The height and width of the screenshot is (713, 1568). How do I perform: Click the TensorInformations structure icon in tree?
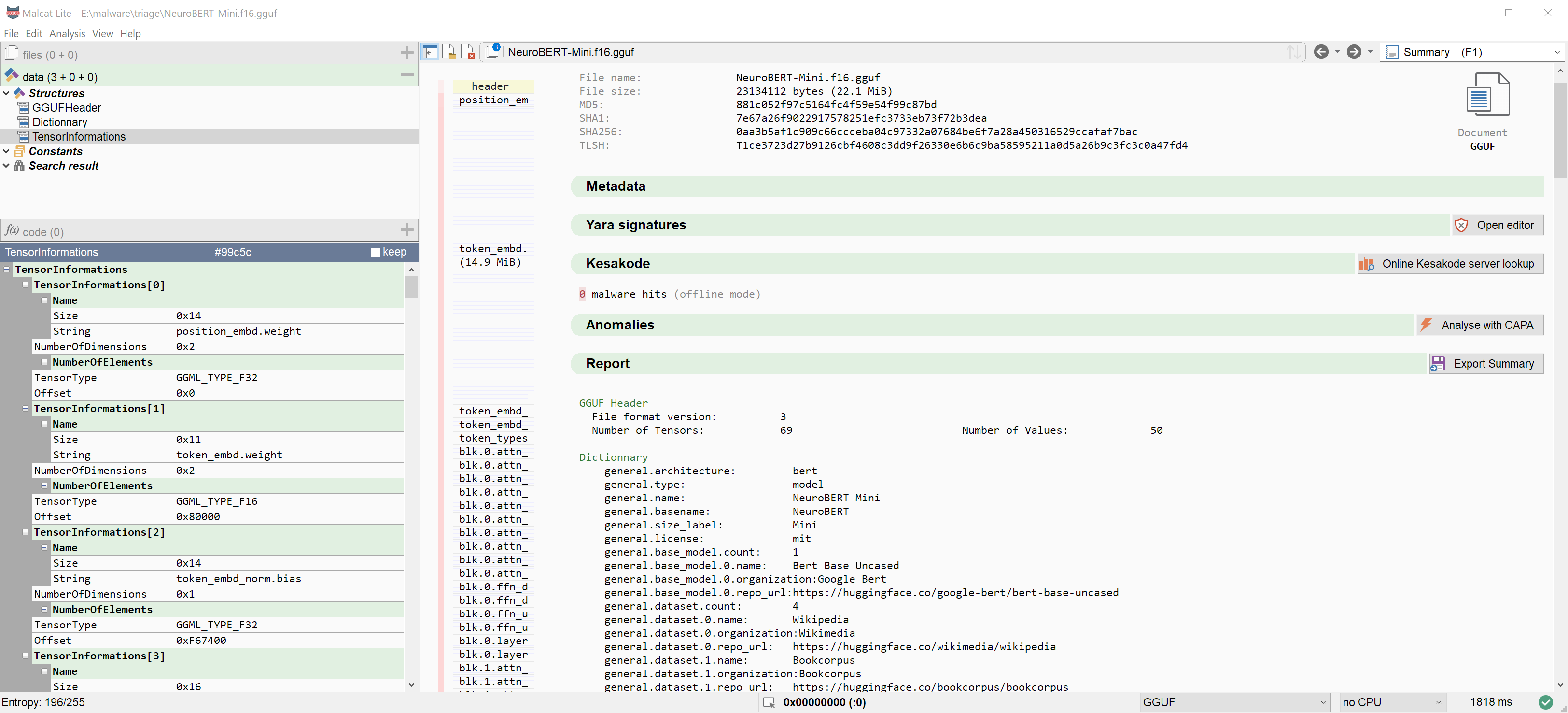point(24,137)
